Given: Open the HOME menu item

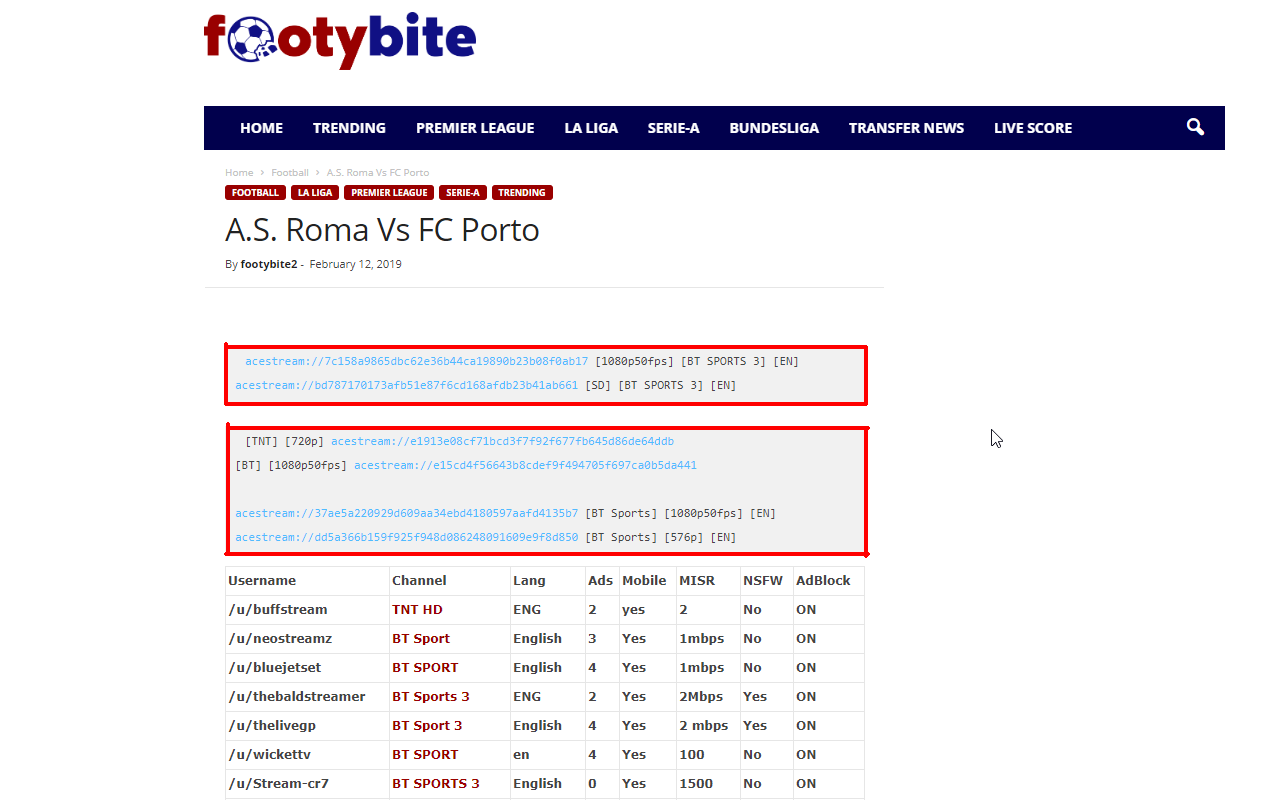Looking at the screenshot, I should 261,127.
